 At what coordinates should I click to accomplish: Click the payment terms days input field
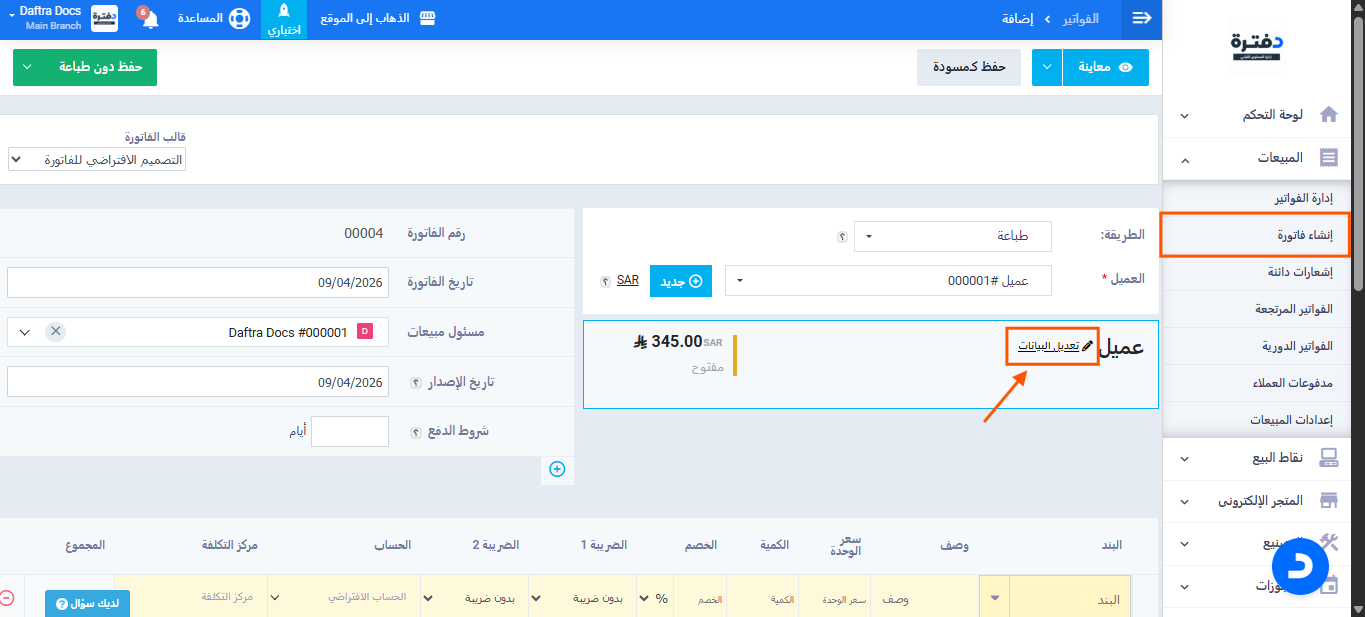(x=349, y=432)
